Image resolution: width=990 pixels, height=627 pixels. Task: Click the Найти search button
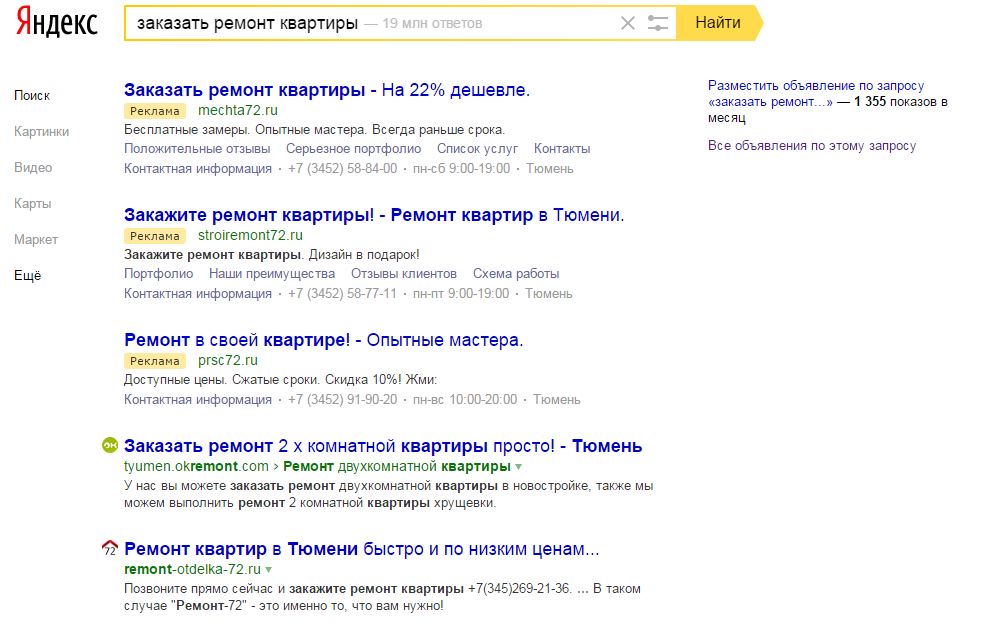pyautogui.click(x=719, y=23)
